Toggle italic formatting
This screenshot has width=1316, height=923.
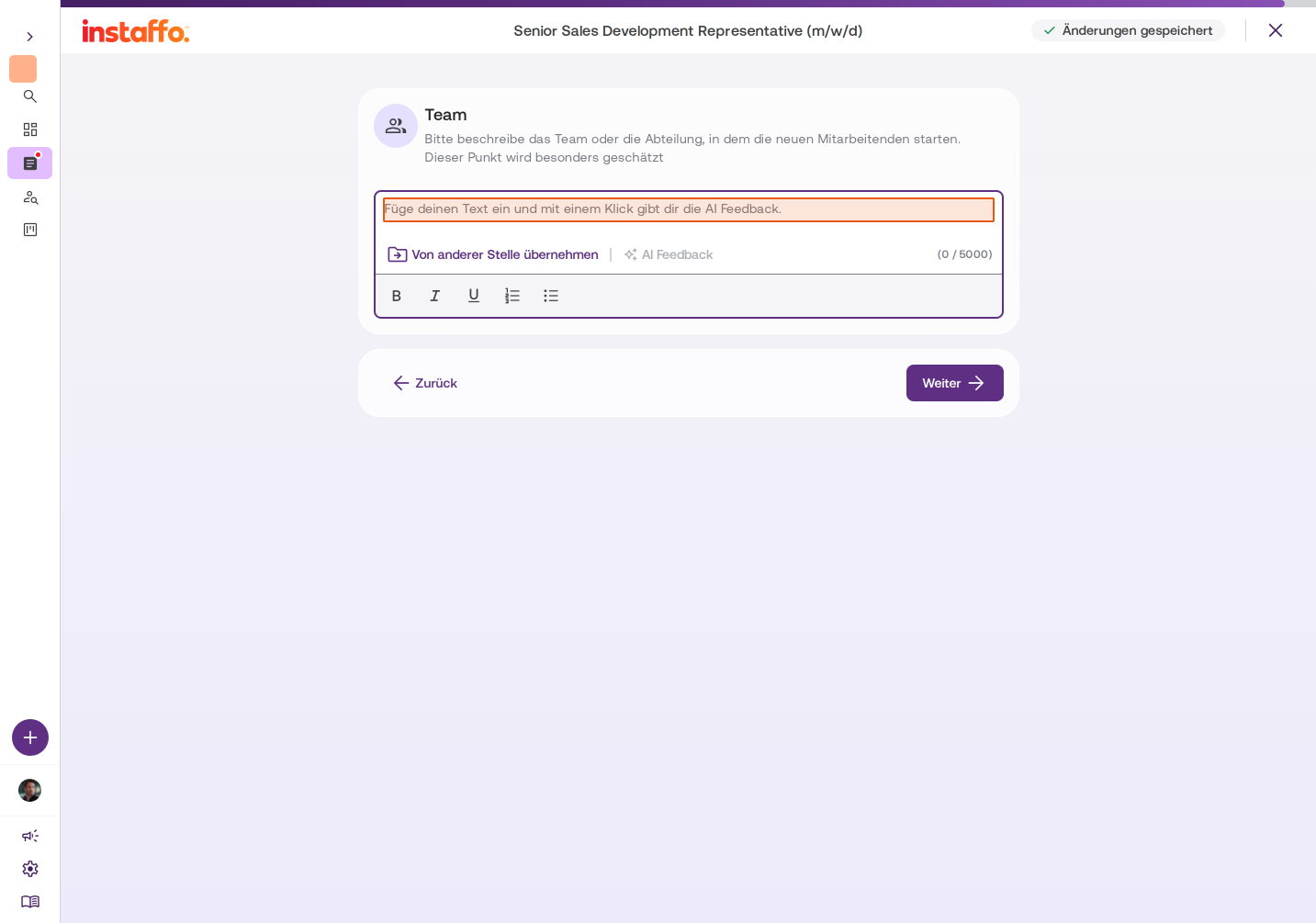click(435, 296)
